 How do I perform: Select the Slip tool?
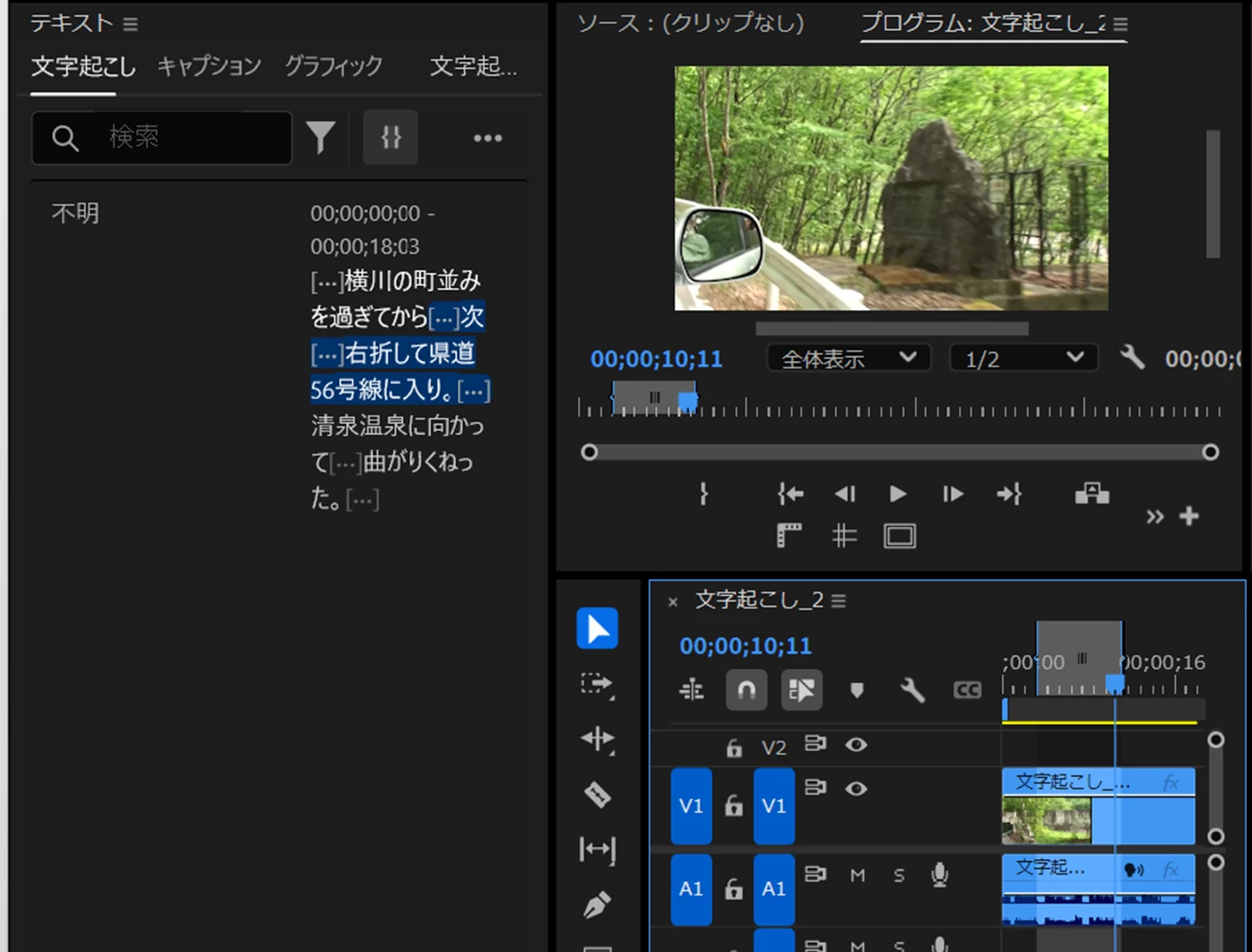pos(597,850)
